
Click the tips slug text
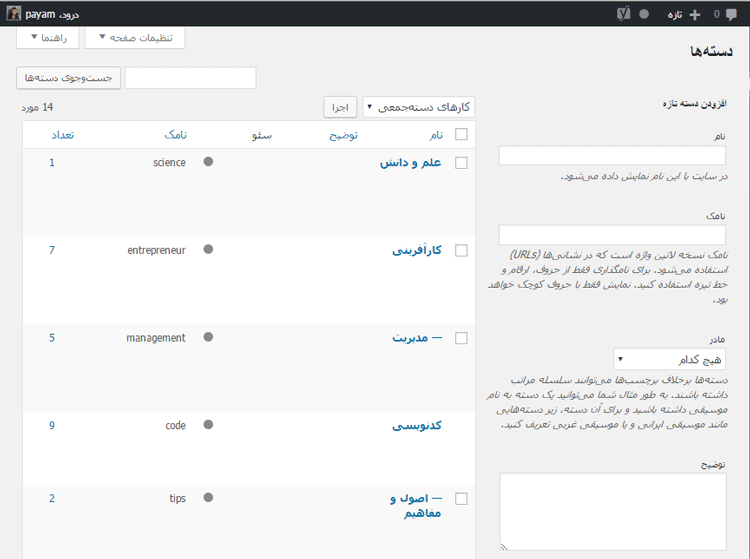point(177,498)
